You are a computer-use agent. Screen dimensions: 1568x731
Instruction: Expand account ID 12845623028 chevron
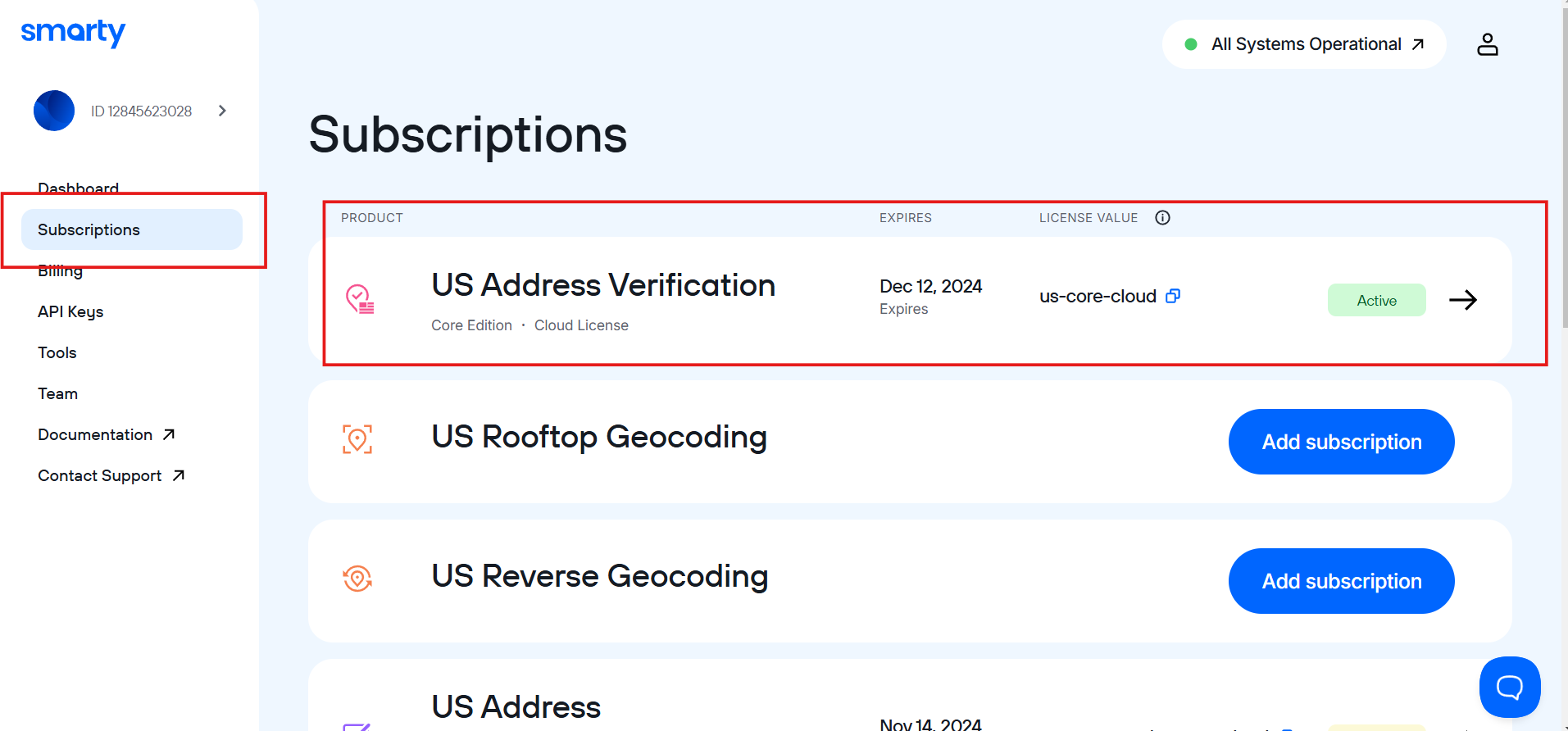coord(222,111)
